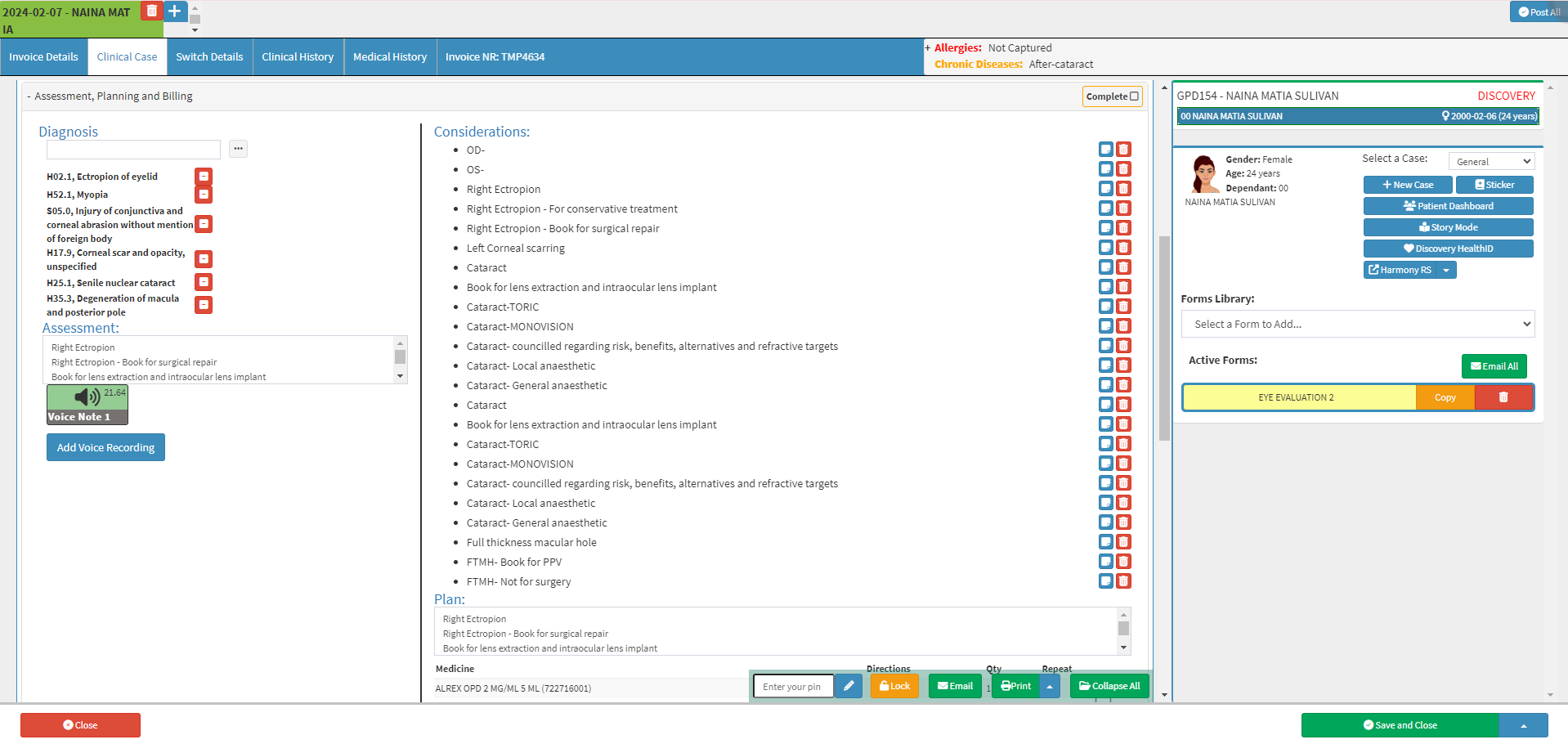Delete the 'OS-' consideration with its trash icon
Image resolution: width=1568 pixels, height=744 pixels.
(x=1124, y=169)
